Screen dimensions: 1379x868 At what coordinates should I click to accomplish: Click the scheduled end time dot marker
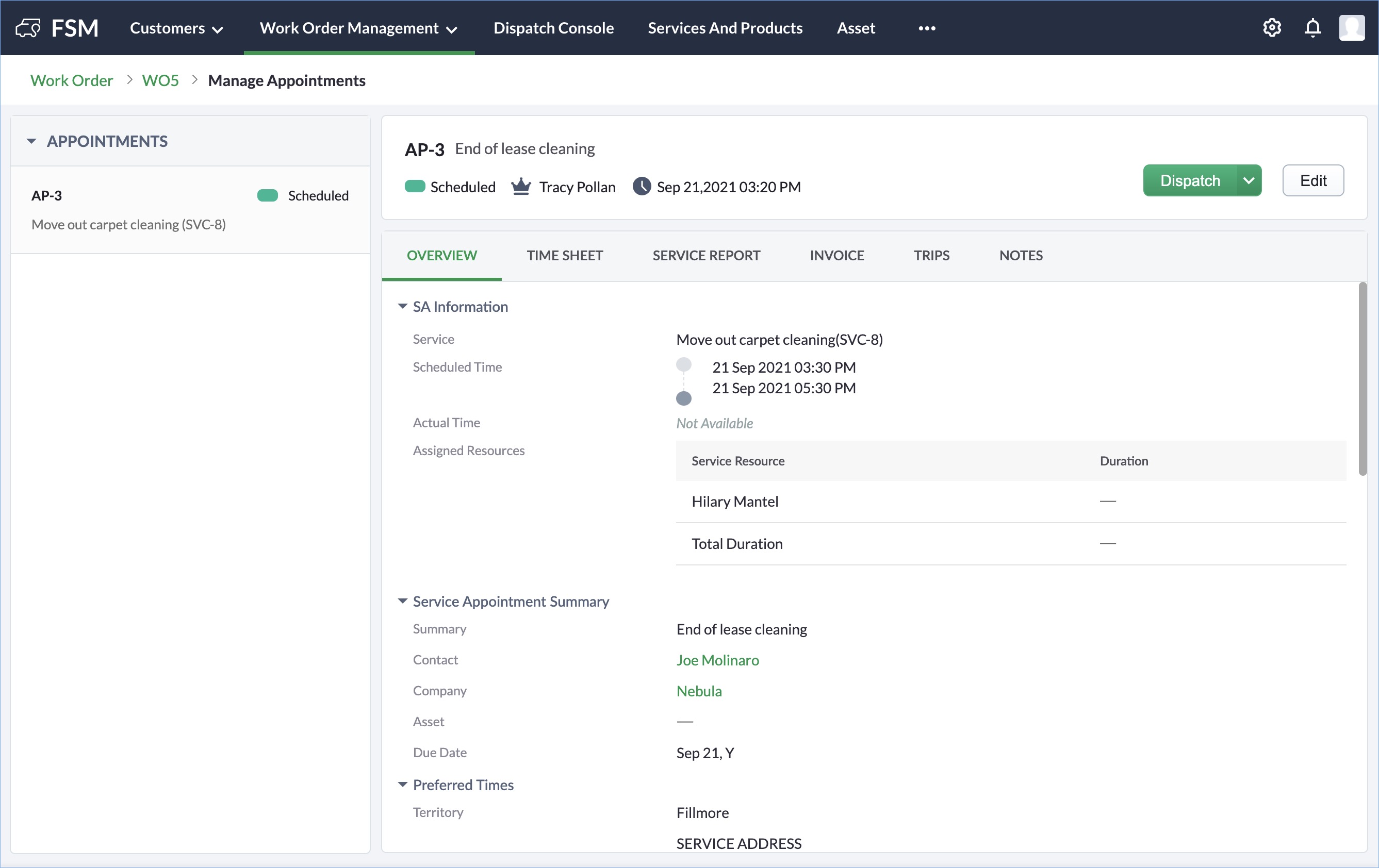684,398
